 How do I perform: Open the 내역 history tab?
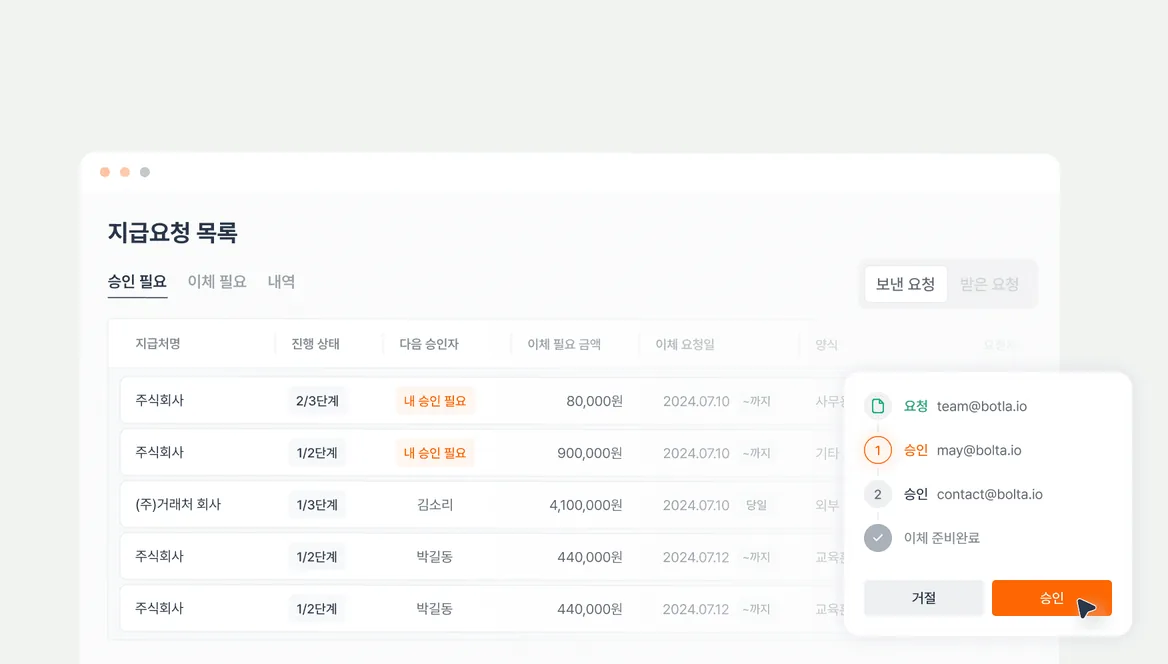click(x=282, y=282)
